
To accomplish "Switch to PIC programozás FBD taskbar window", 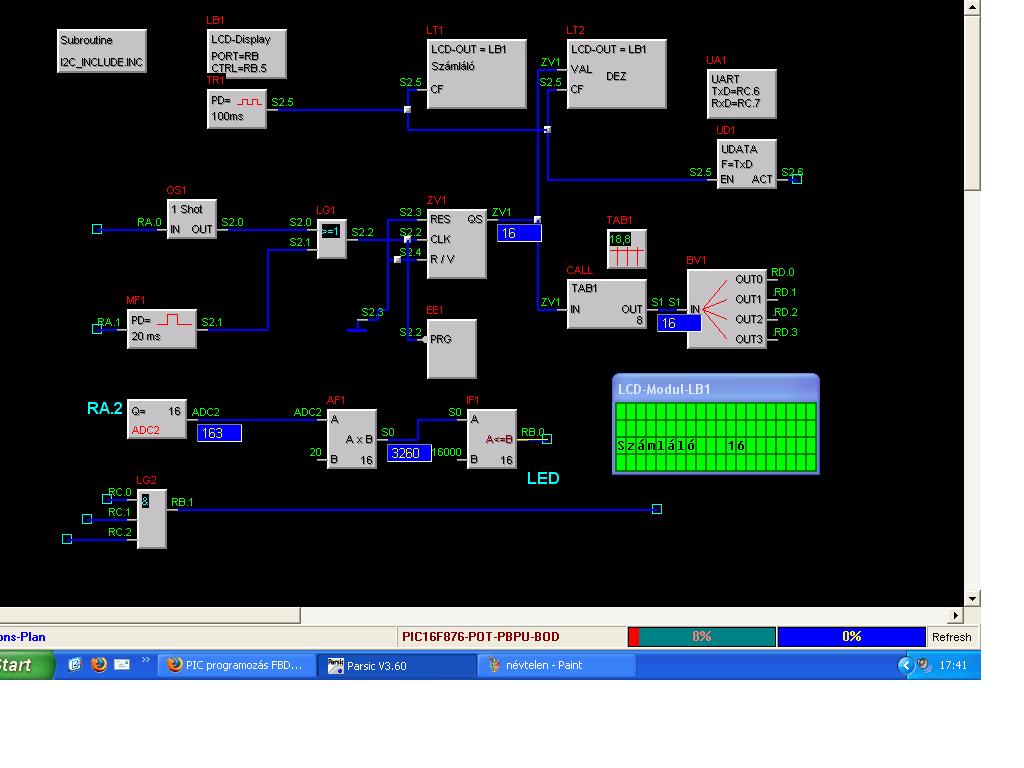I will [236, 665].
